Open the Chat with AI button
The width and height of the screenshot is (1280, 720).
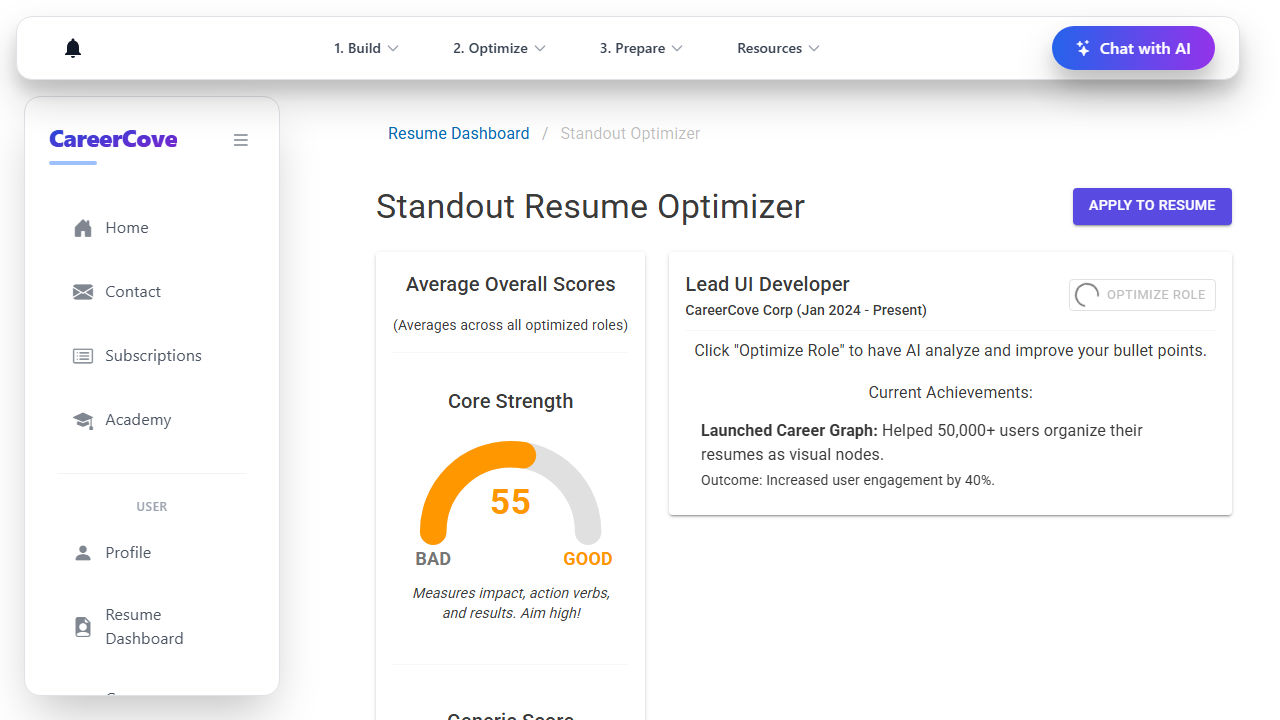click(1133, 48)
